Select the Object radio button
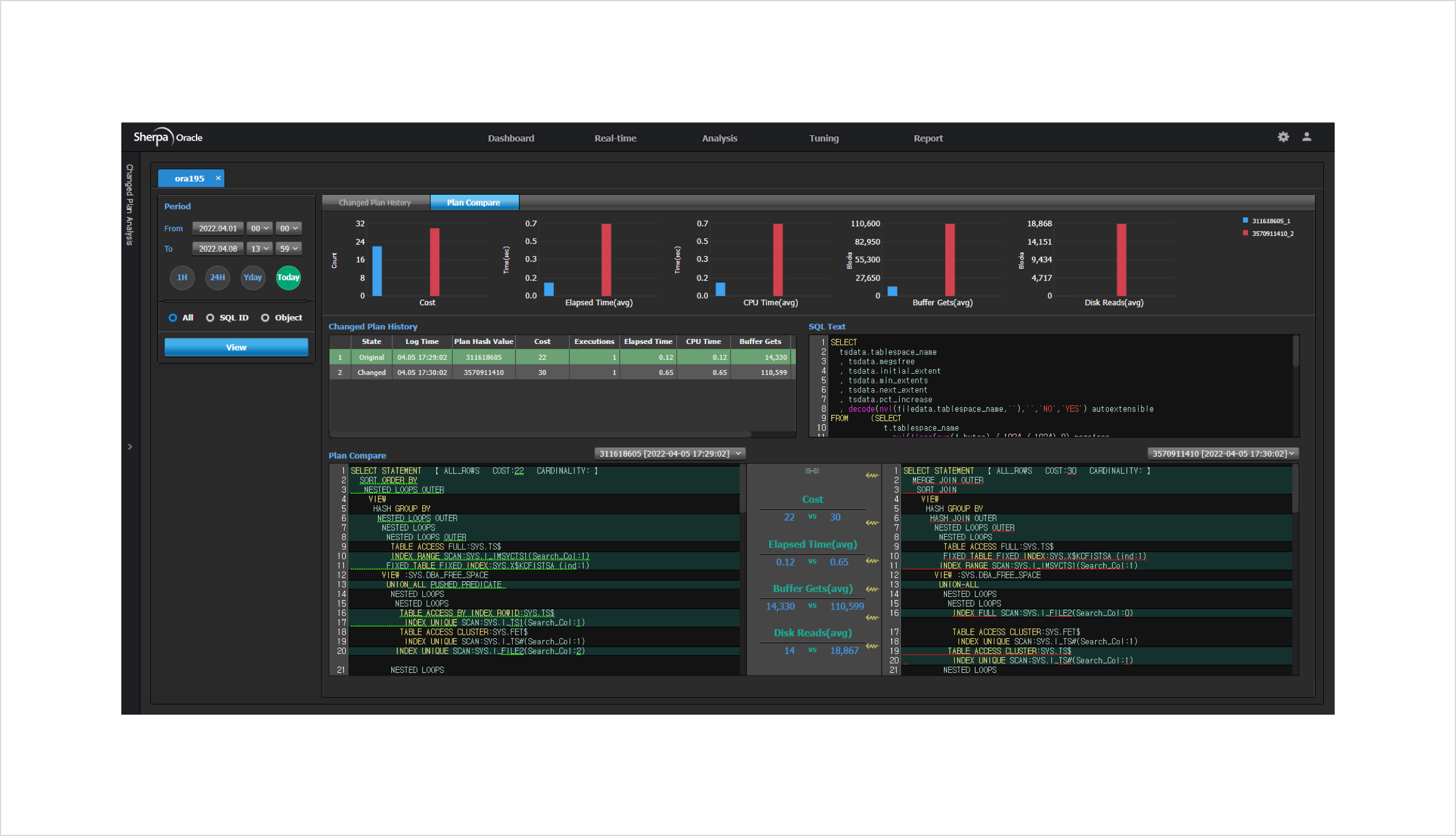This screenshot has width=1456, height=836. point(265,318)
